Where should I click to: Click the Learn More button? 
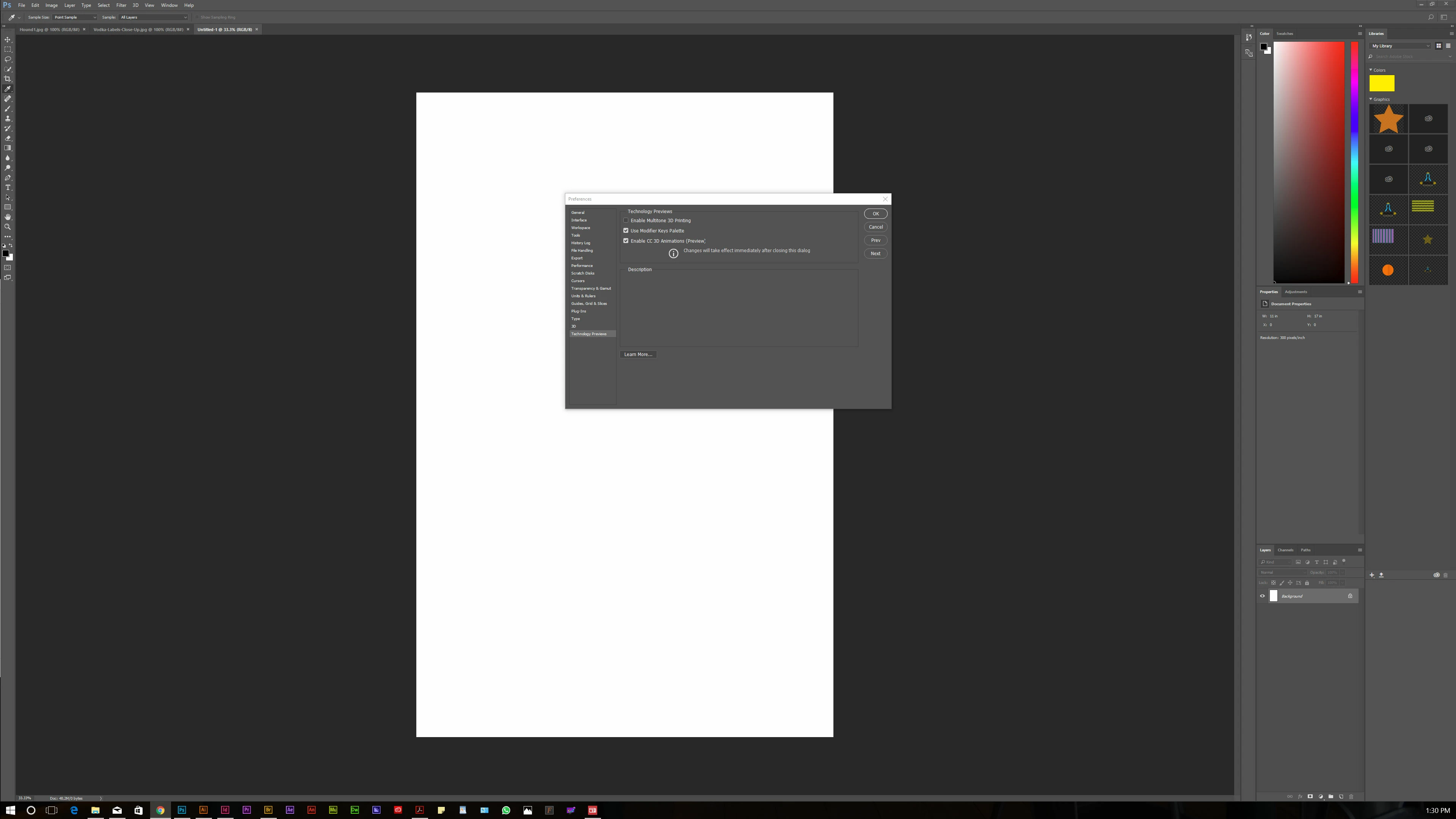pyautogui.click(x=637, y=355)
